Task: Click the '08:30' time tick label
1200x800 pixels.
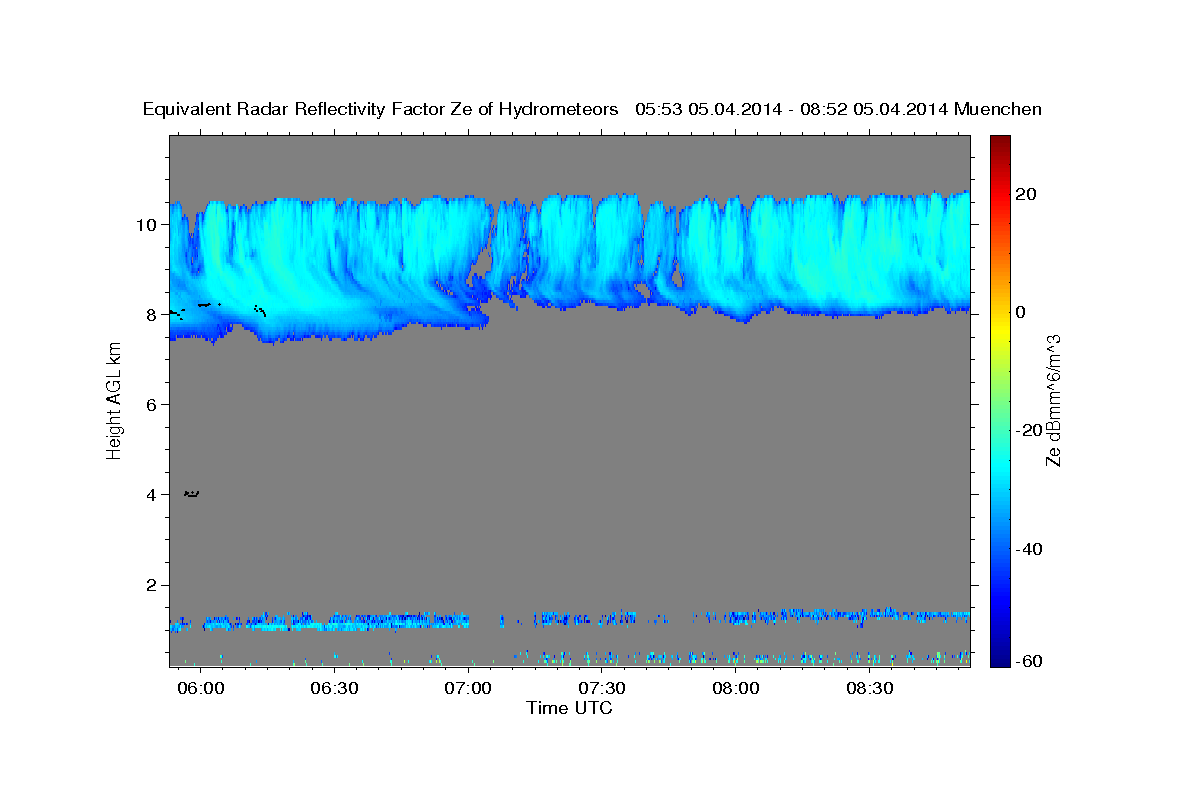Action: click(870, 689)
